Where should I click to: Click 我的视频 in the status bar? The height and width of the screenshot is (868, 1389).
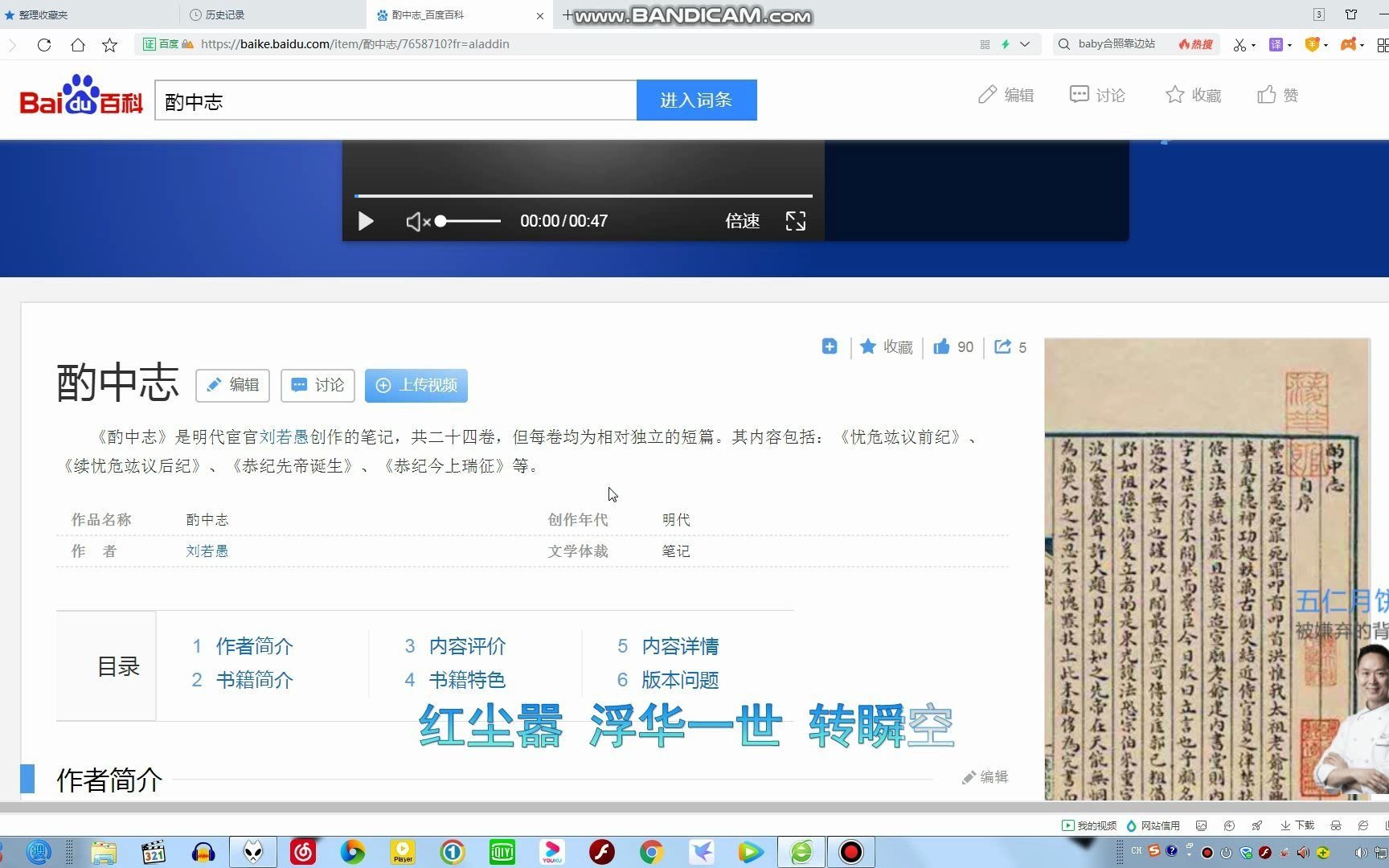click(1089, 825)
